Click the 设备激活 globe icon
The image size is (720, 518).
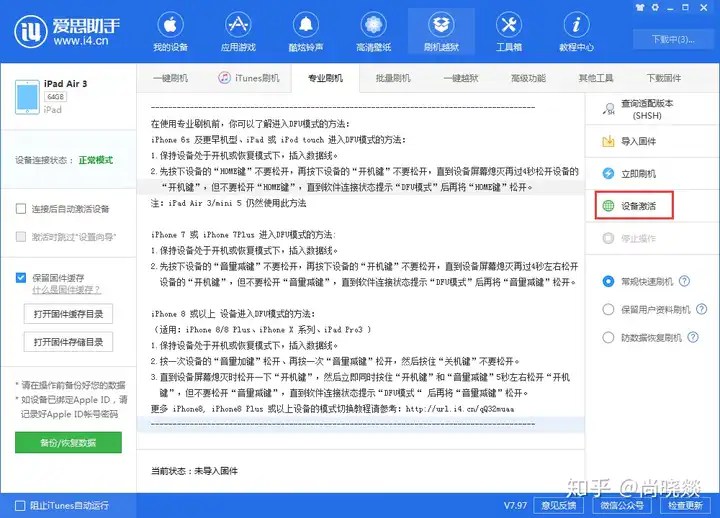[x=608, y=206]
